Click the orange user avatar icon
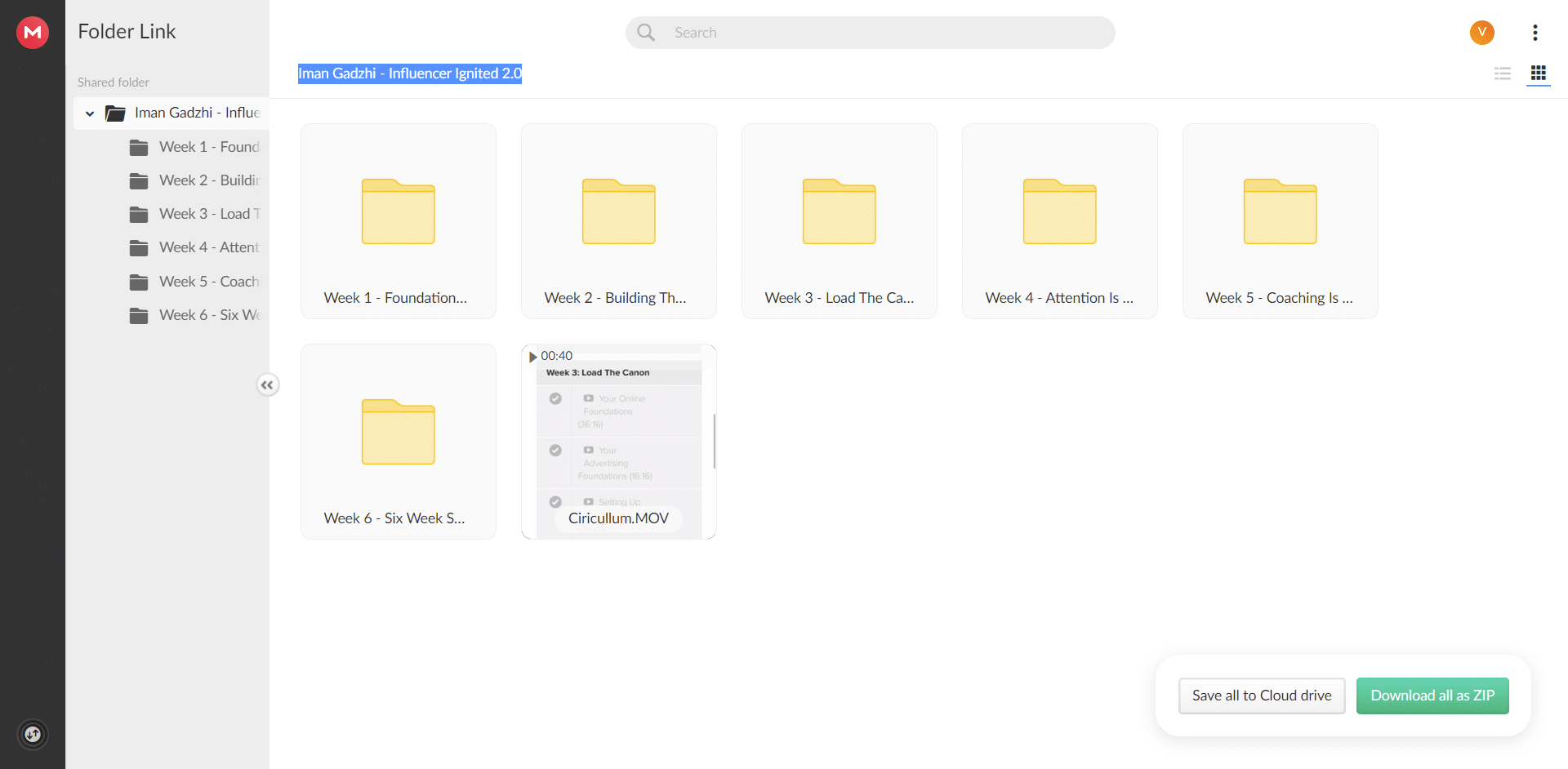Image resolution: width=1568 pixels, height=769 pixels. tap(1481, 33)
